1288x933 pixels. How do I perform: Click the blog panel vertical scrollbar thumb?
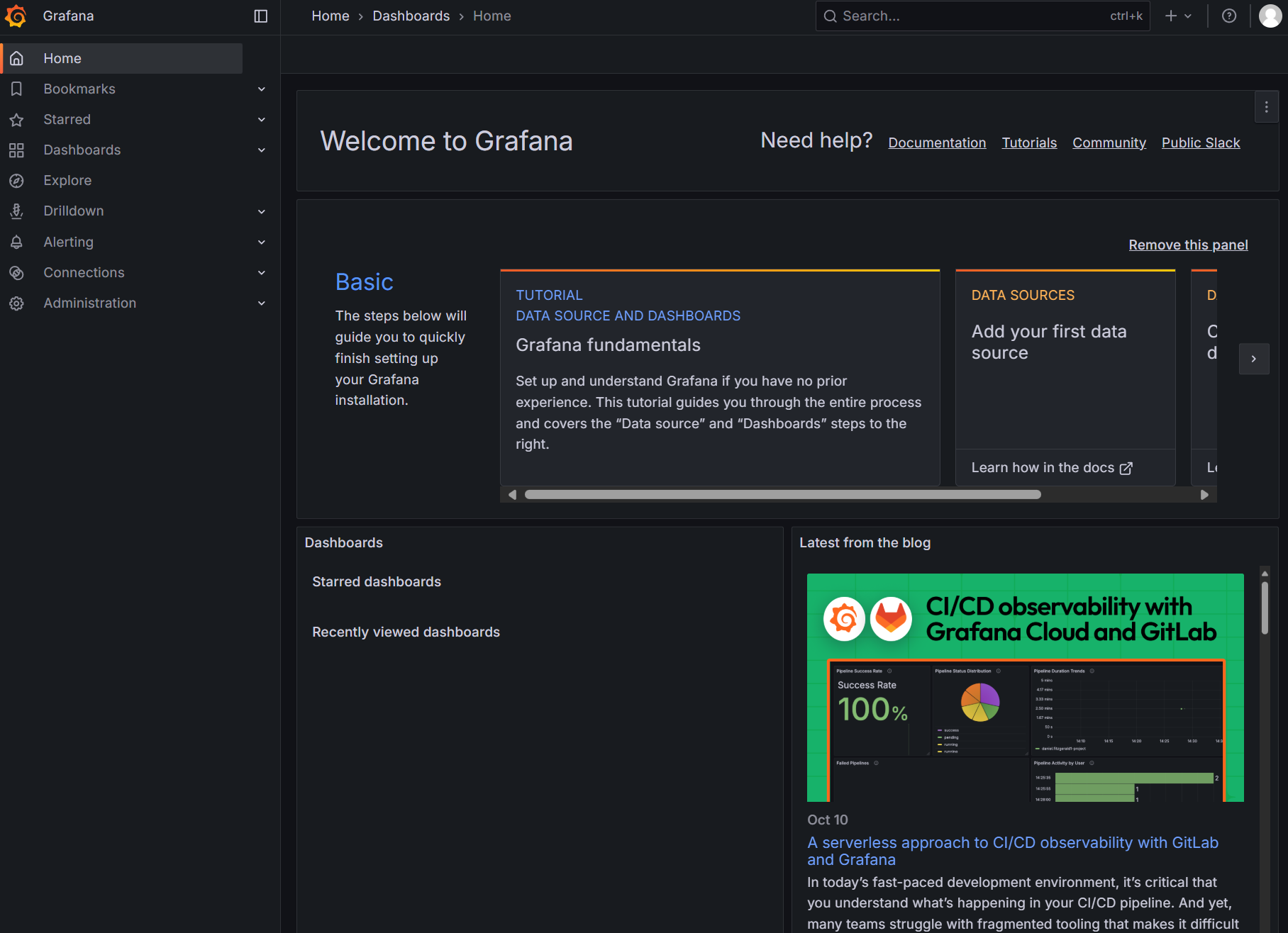pos(1265,608)
